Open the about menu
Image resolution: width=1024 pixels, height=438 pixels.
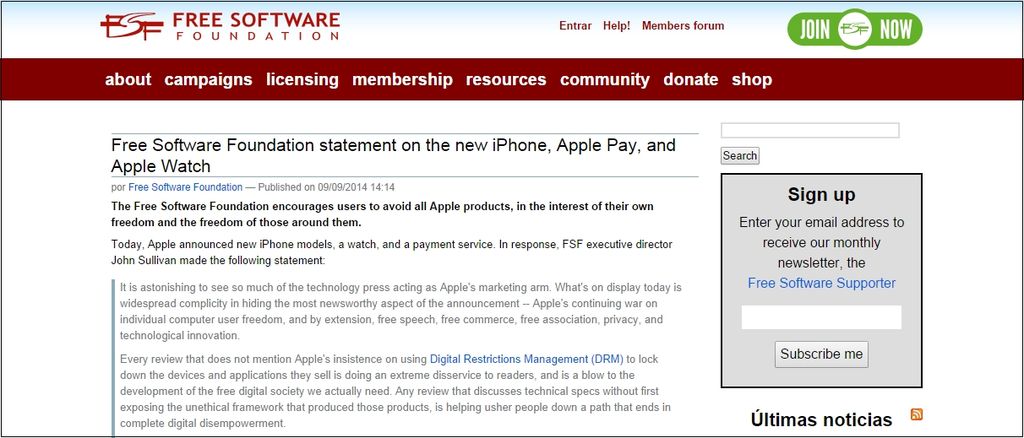128,80
